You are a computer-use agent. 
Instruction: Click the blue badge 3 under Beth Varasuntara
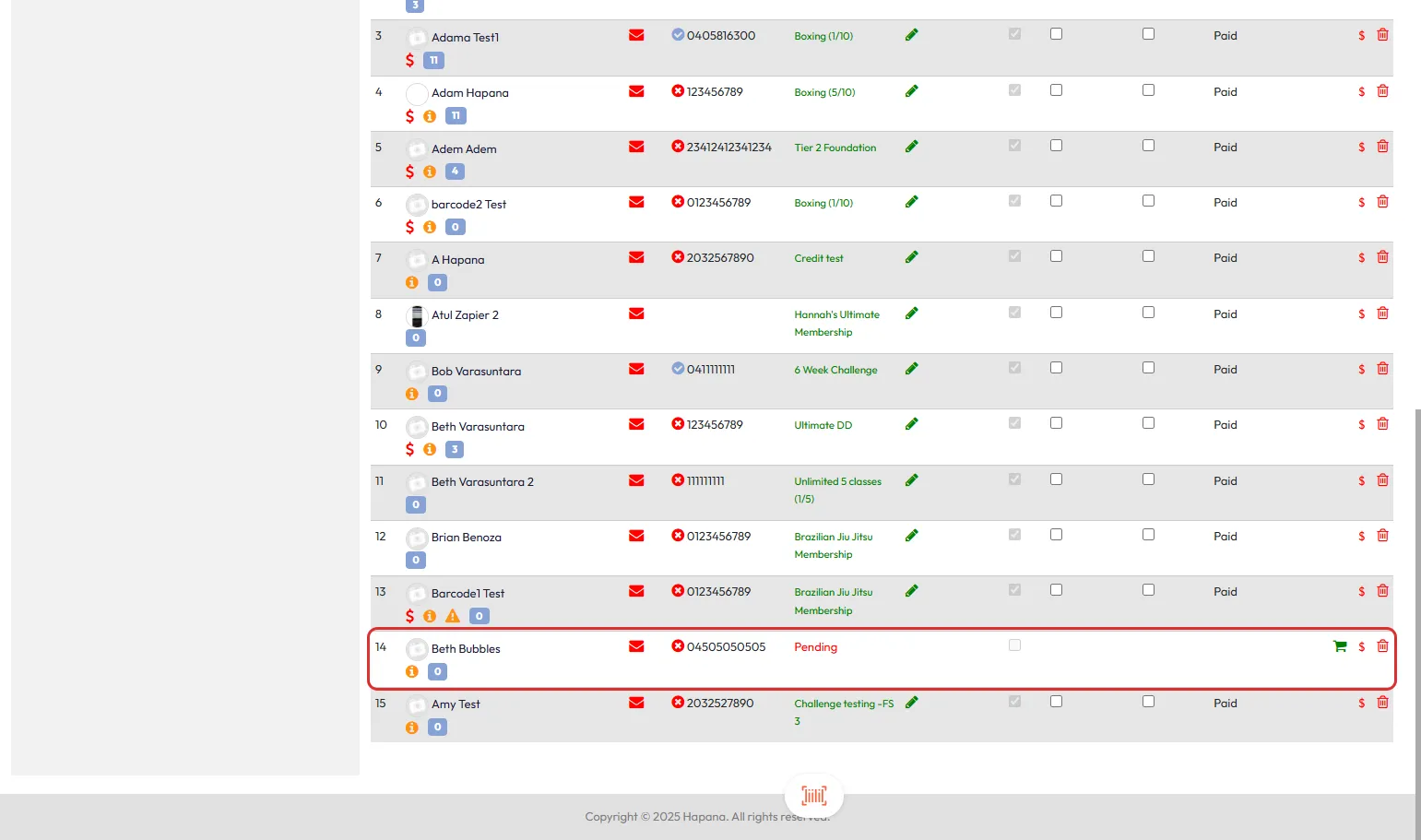(x=455, y=449)
